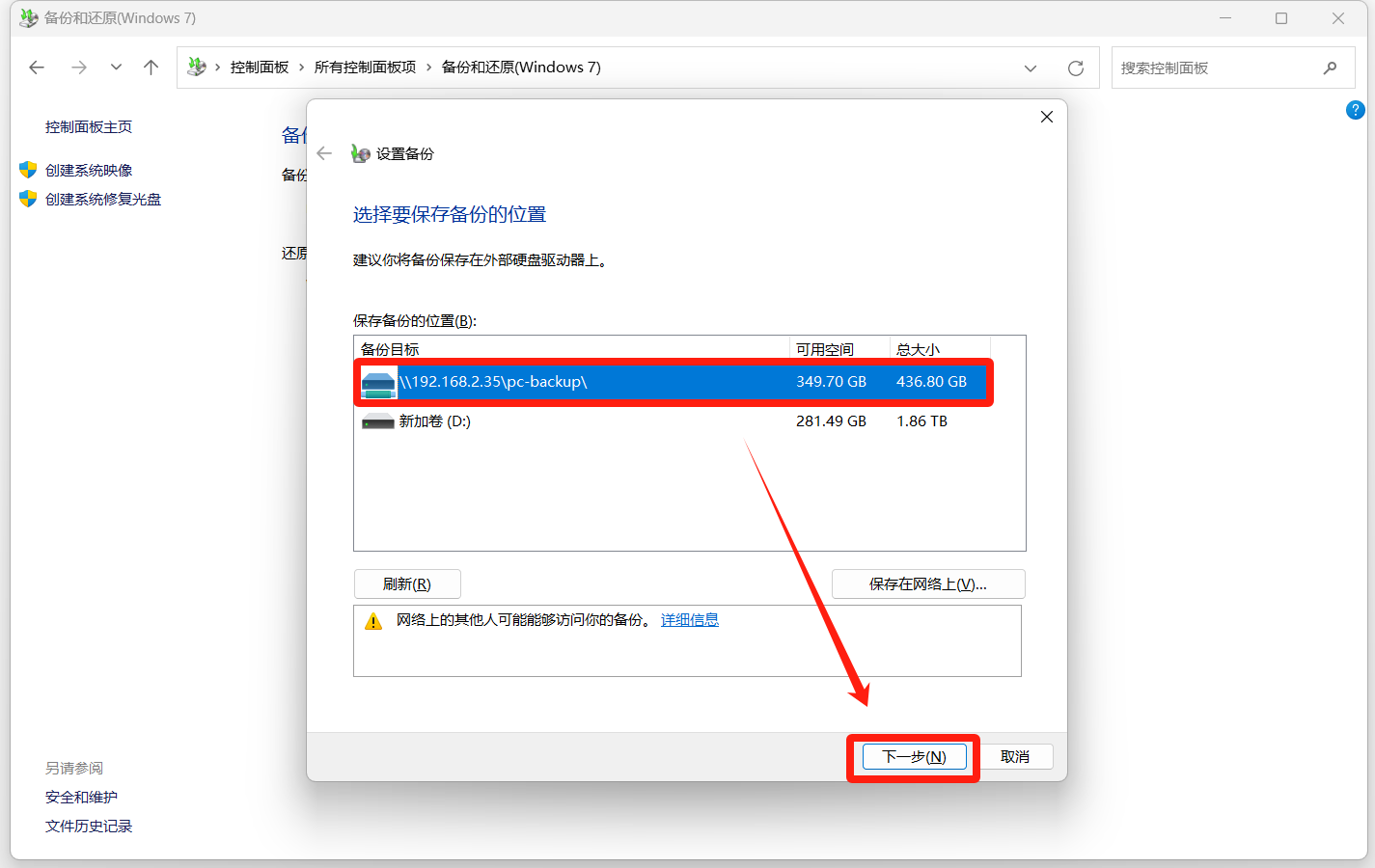Click the up-one-level arrow icon
The width and height of the screenshot is (1375, 868).
pos(151,68)
